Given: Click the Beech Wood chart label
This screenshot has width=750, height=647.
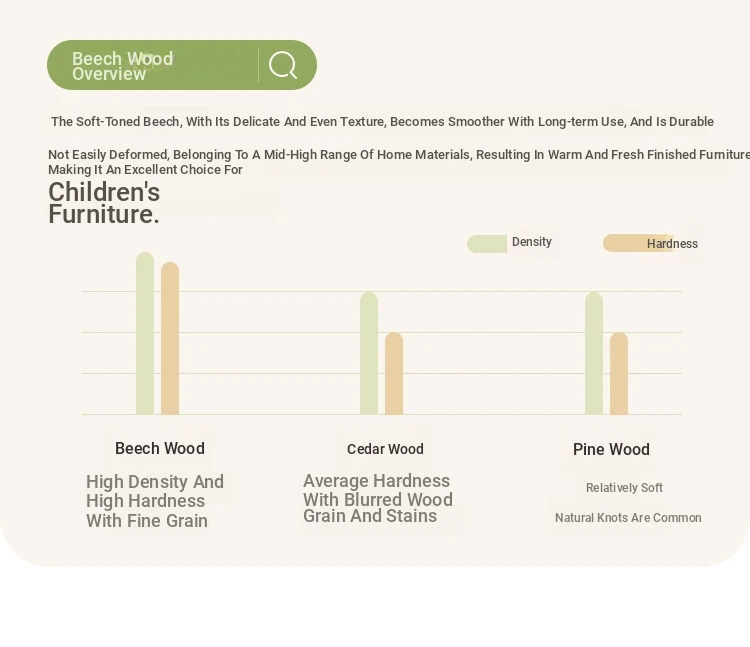Looking at the screenshot, I should 160,449.
